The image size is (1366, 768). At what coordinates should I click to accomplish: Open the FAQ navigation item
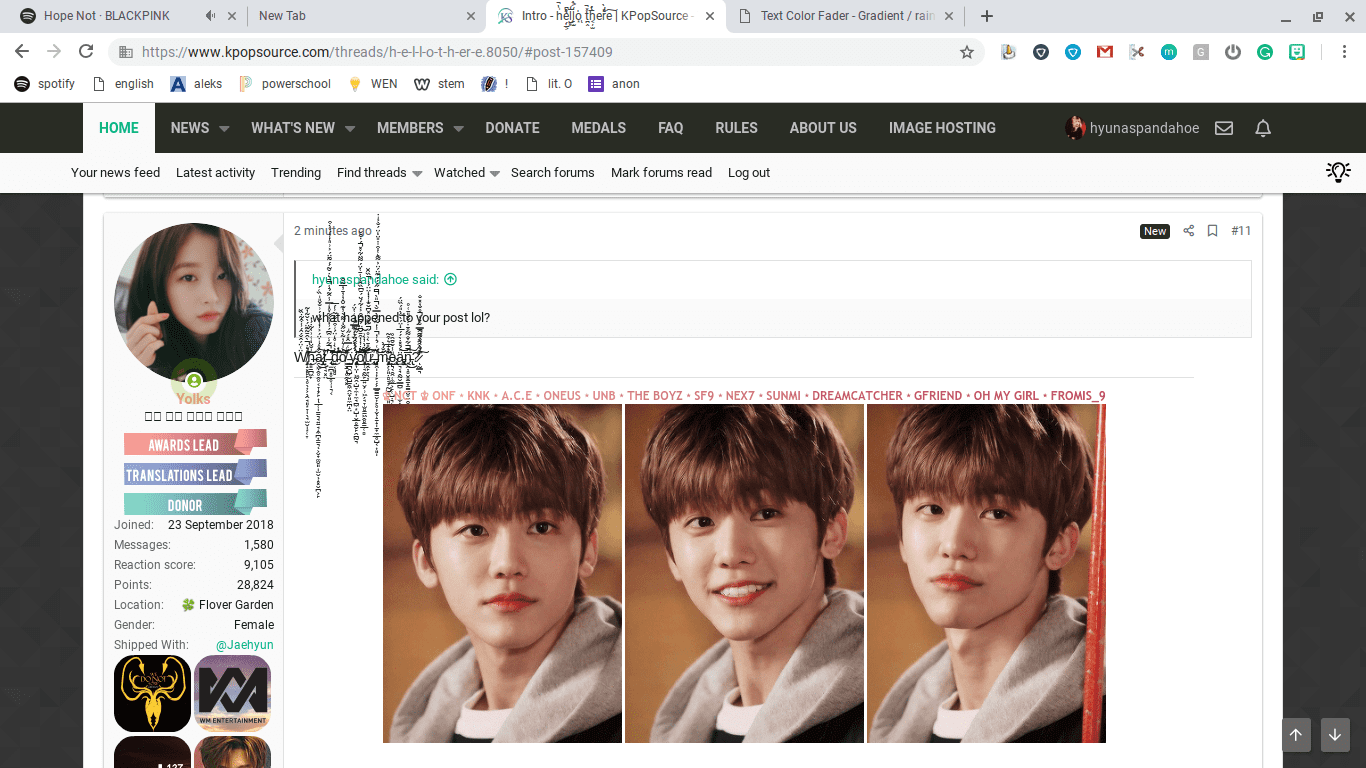671,128
